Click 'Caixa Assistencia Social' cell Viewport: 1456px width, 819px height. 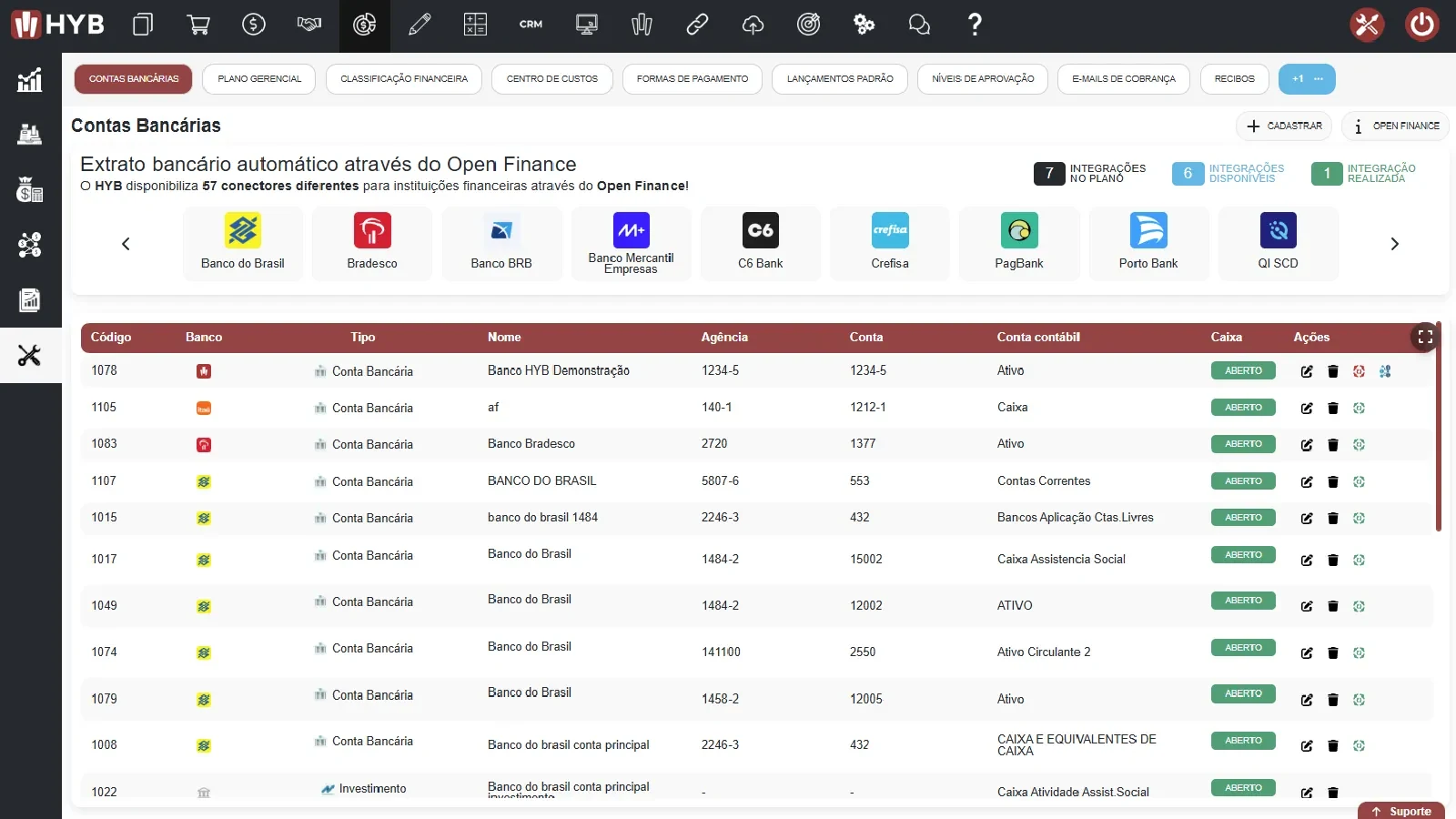tap(1061, 559)
